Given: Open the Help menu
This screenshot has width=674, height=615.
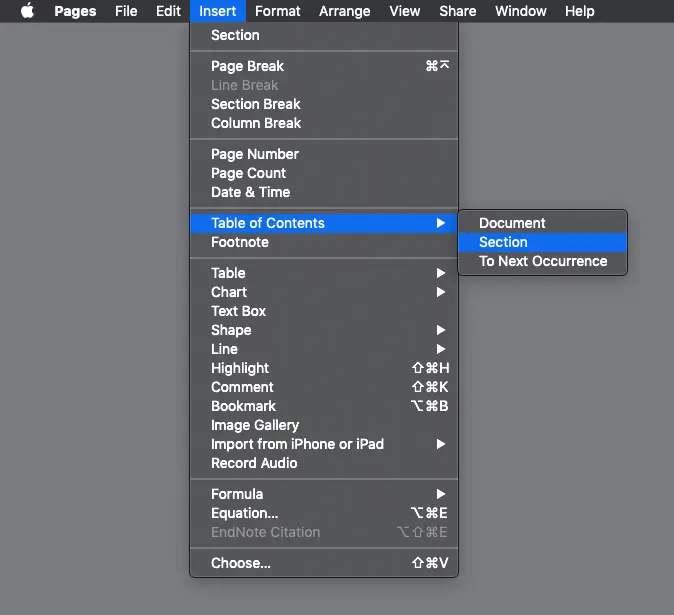Looking at the screenshot, I should point(579,11).
